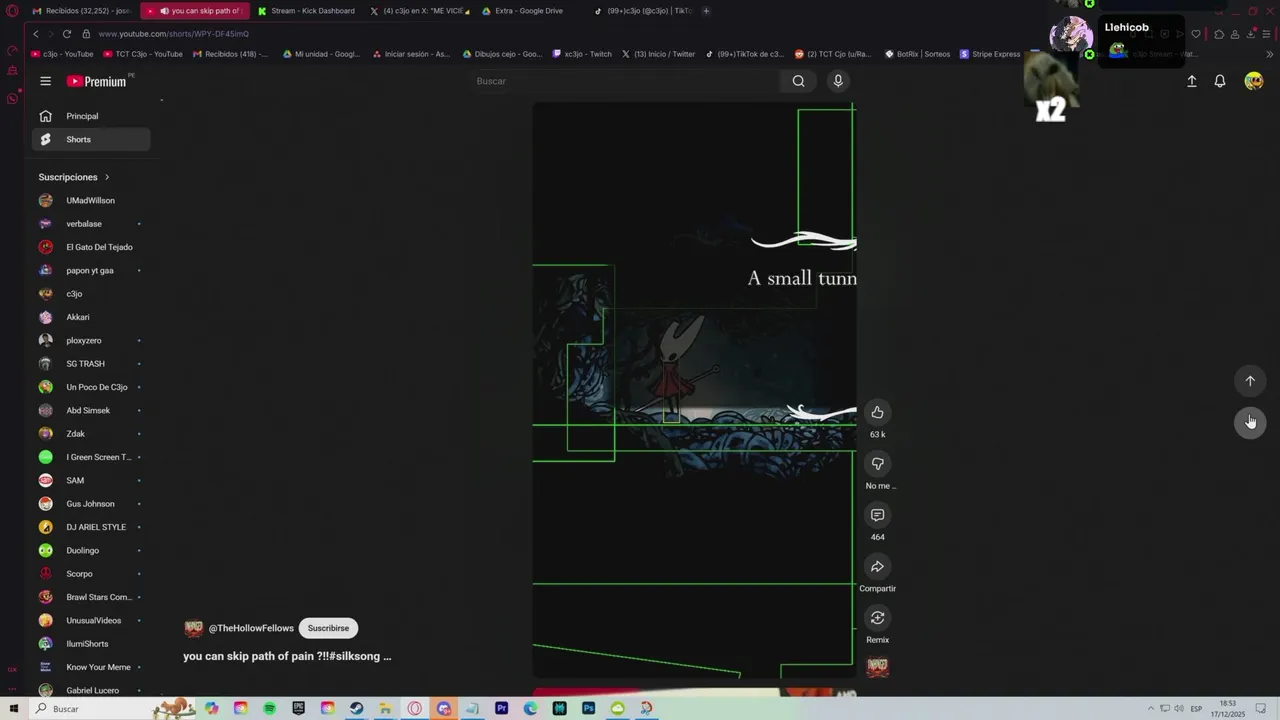Switch to the Recibidos Gmail tab
This screenshot has width=1280, height=720.
(82, 11)
